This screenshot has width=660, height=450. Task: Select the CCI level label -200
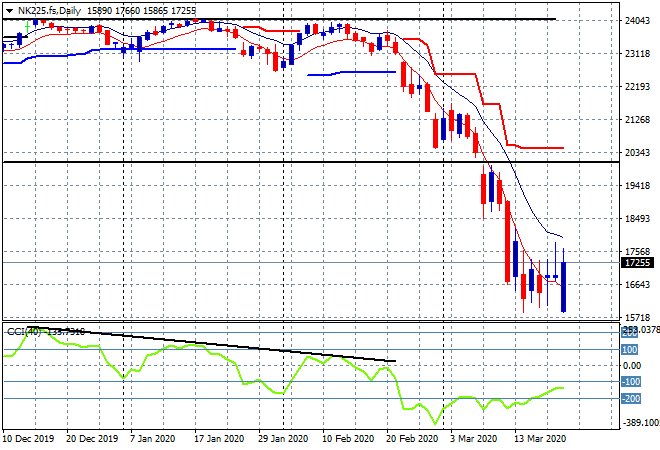631,399
